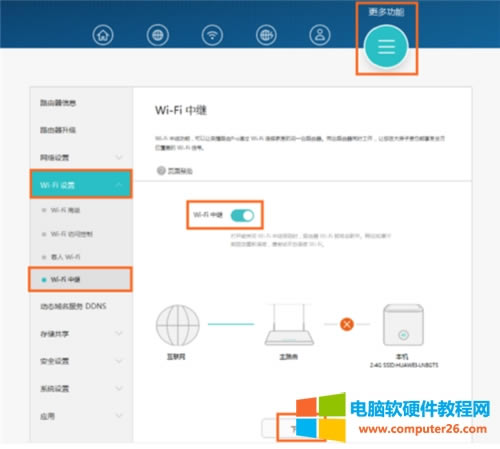Viewport: 500px width, 449px height.
Task: Open 路由器升级 in the sidebar
Action: point(58,130)
